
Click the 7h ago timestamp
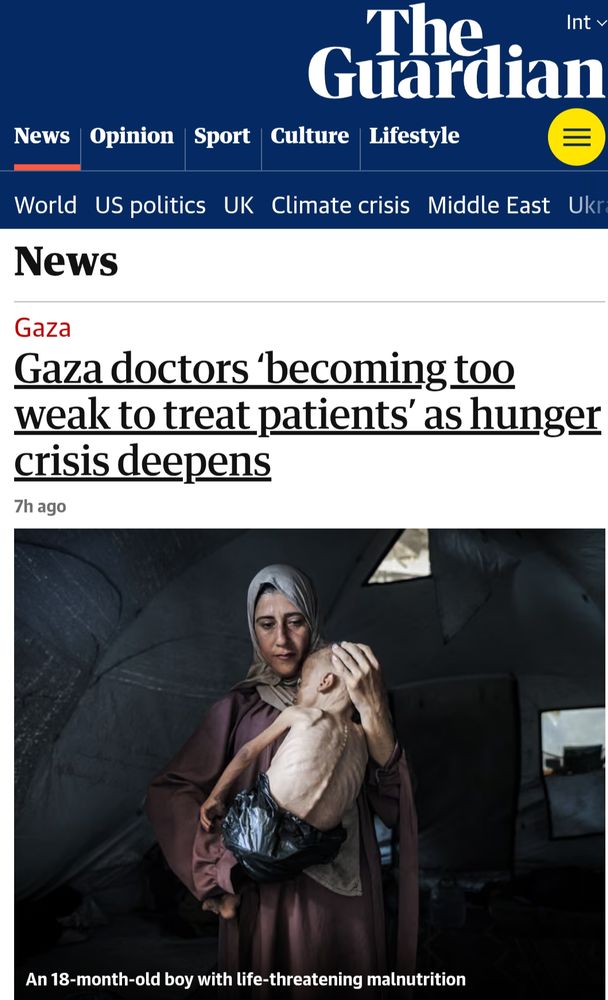[40, 506]
